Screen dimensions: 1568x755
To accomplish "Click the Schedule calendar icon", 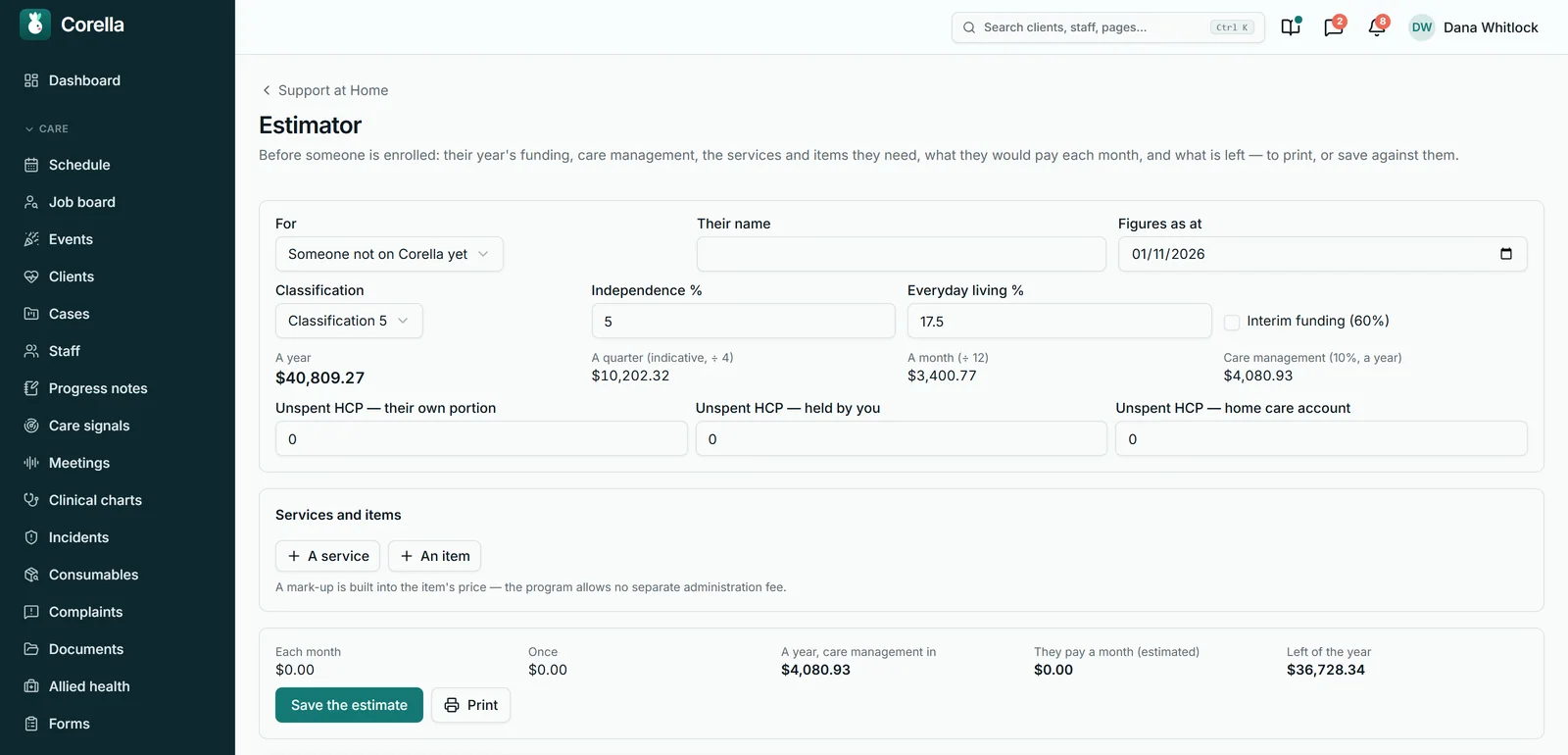I will 31,165.
